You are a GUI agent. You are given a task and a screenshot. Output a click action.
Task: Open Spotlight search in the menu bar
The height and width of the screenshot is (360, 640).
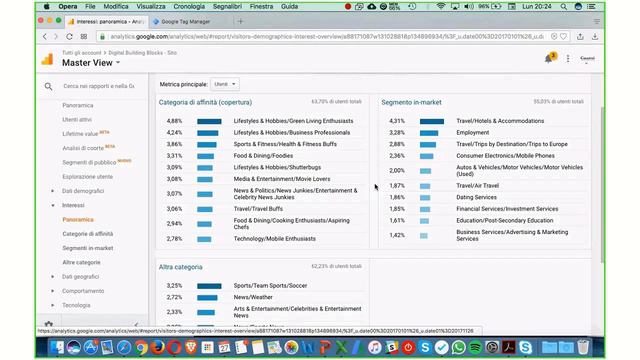click(x=564, y=7)
